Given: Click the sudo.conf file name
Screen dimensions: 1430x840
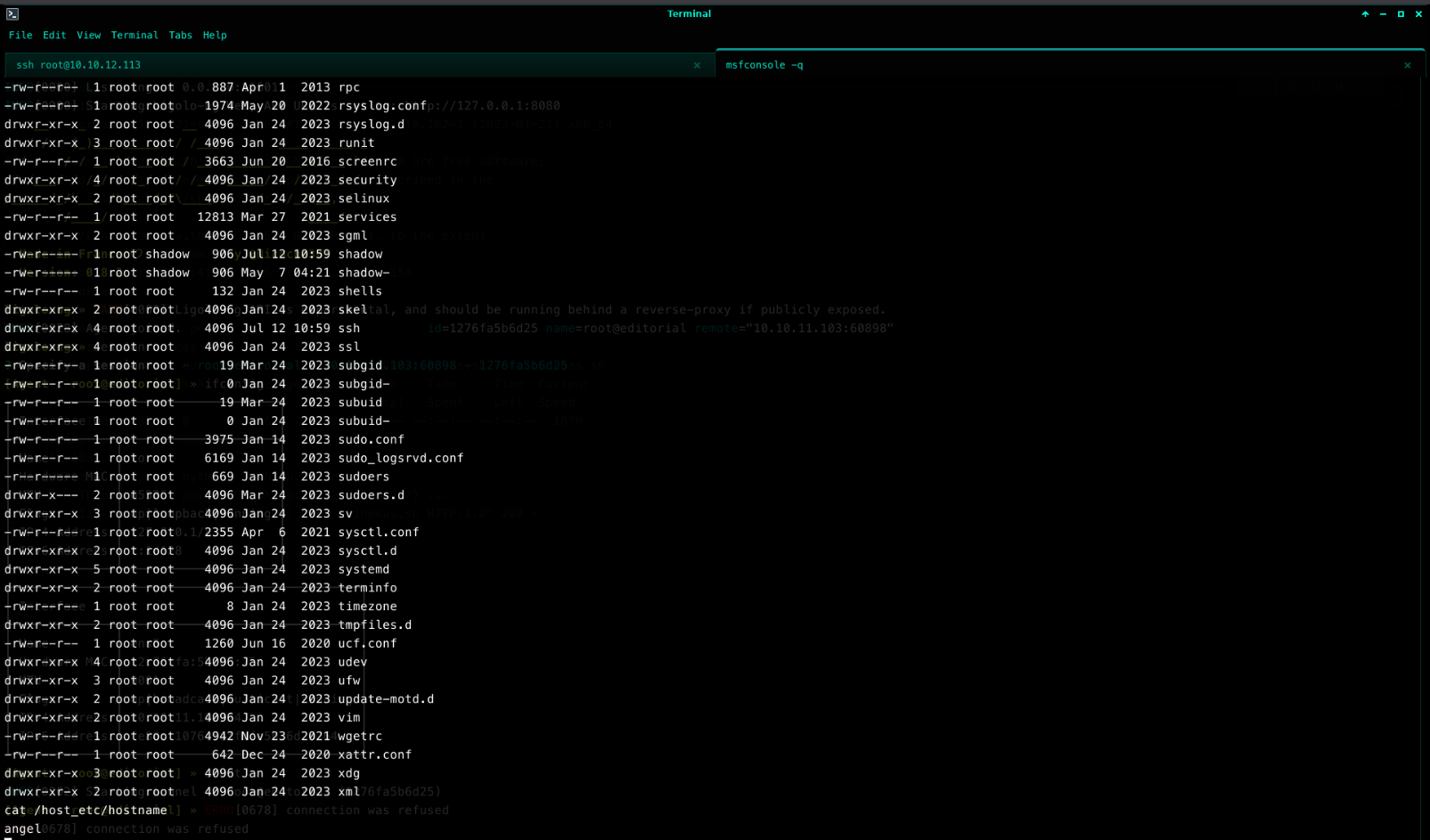Looking at the screenshot, I should pyautogui.click(x=372, y=440).
